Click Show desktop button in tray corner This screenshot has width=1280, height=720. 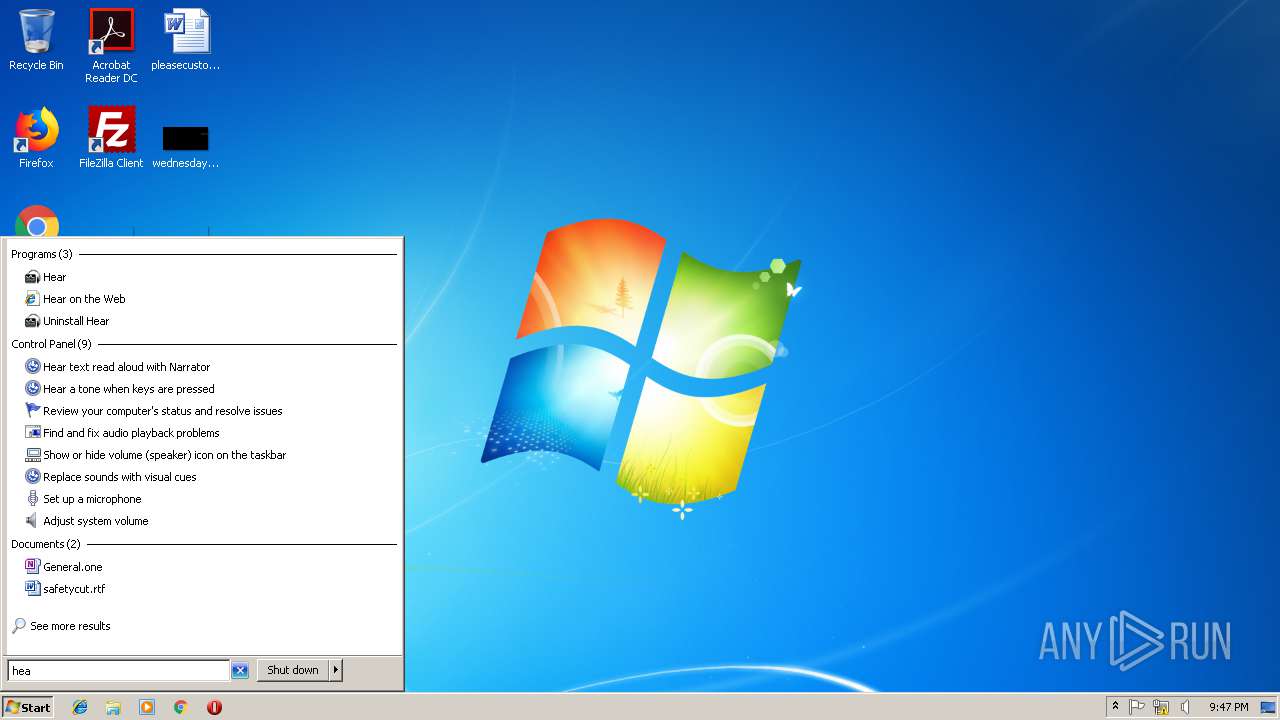[1268, 707]
